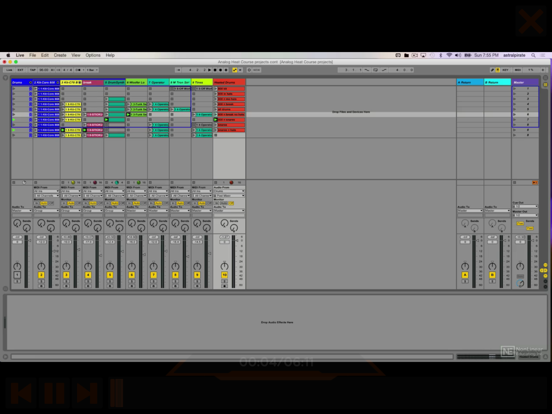Click the Master track pan knob

pos(520,266)
